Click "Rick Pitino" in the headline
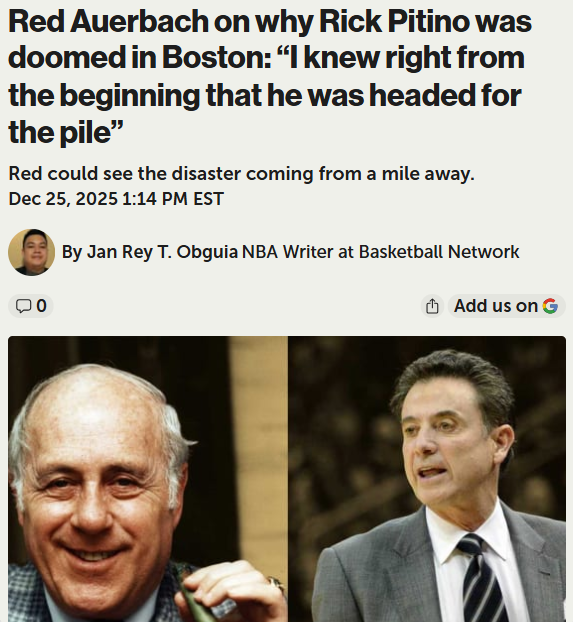 [394, 21]
